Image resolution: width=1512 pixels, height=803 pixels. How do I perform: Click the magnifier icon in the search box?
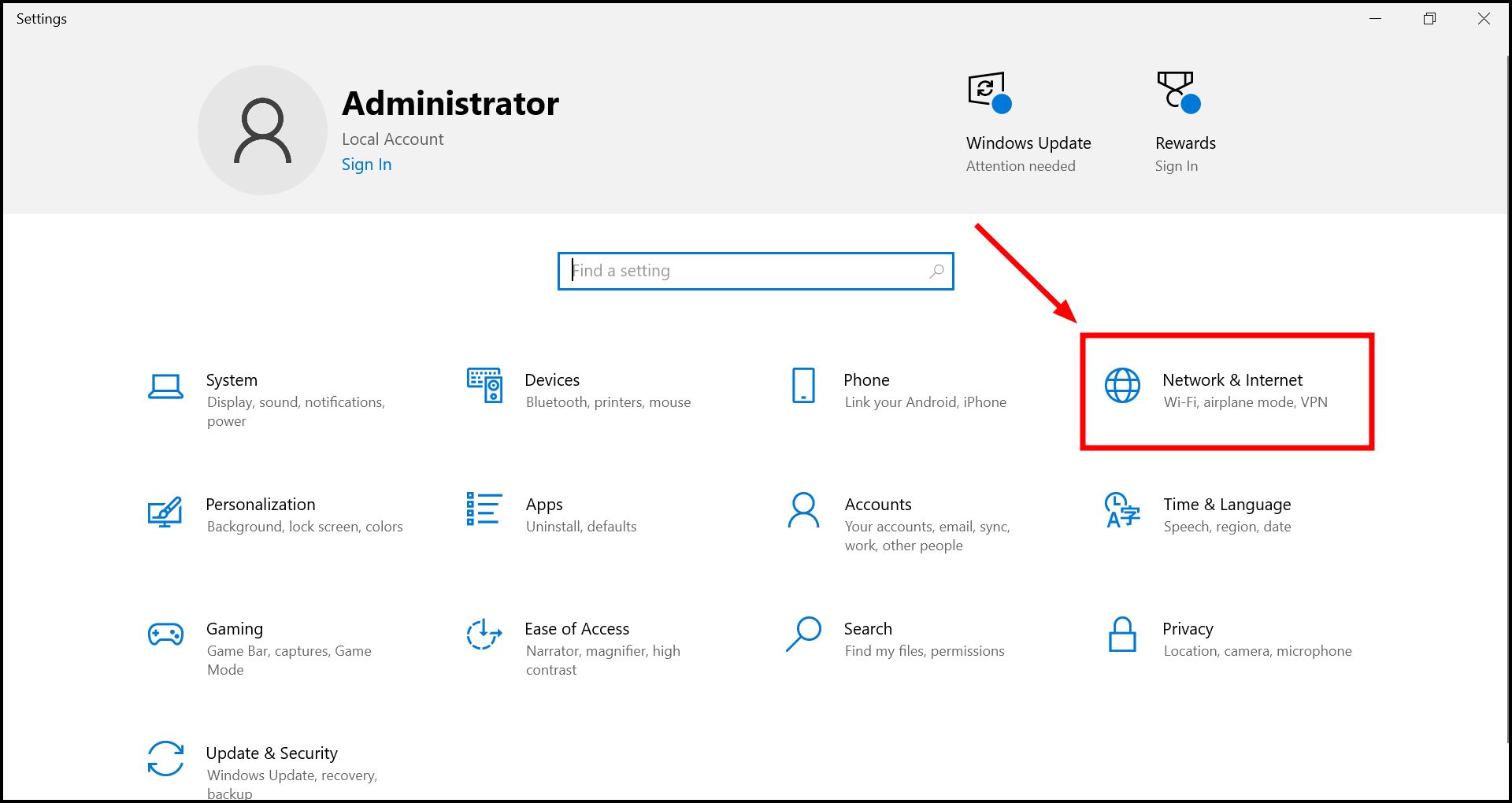[x=936, y=272]
